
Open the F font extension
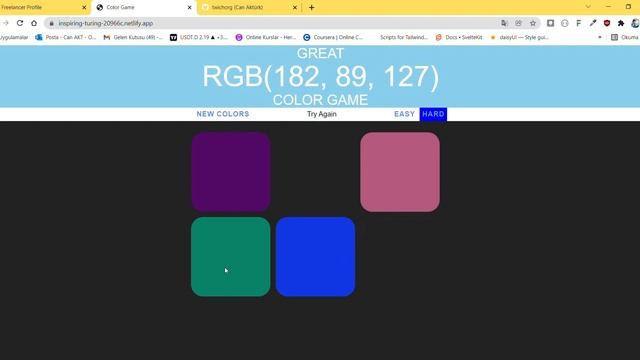(578, 23)
